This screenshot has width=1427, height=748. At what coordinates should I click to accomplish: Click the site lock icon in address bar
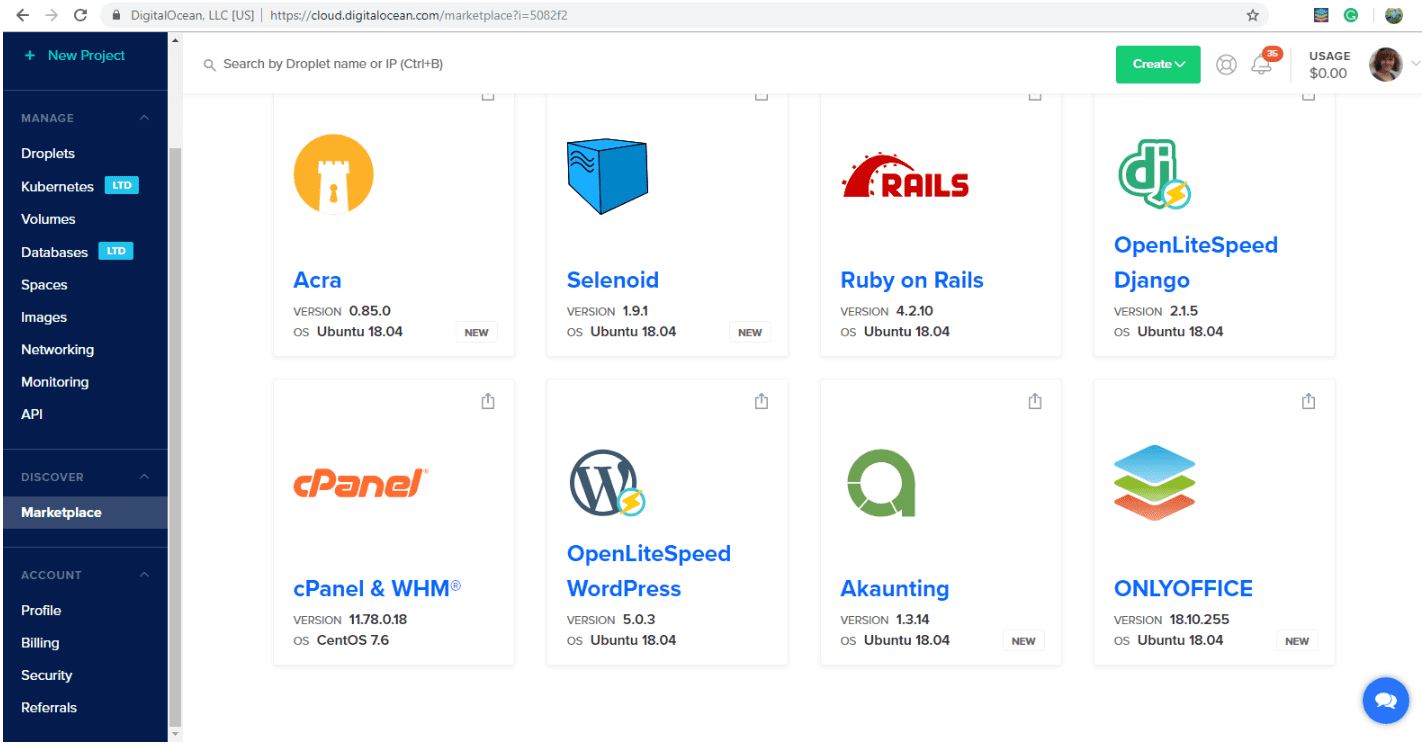pos(118,16)
